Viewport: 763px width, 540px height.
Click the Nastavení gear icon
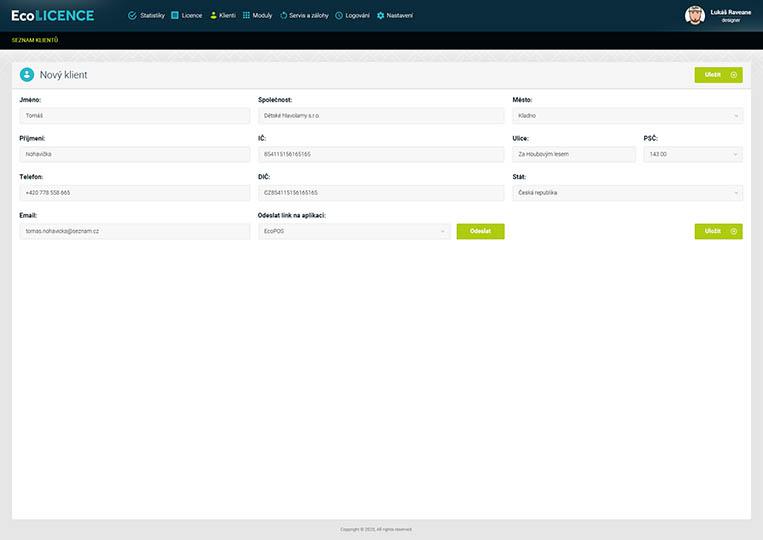pos(380,16)
